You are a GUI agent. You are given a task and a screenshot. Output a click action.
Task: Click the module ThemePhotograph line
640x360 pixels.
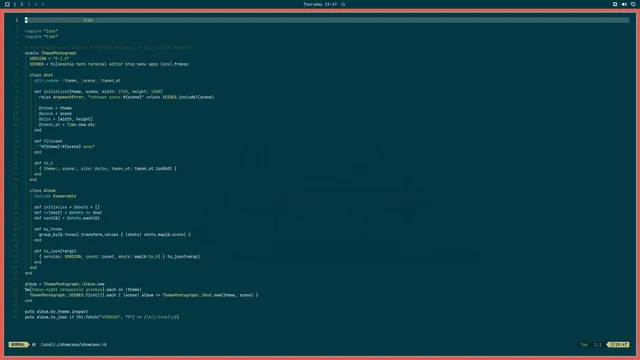point(51,53)
